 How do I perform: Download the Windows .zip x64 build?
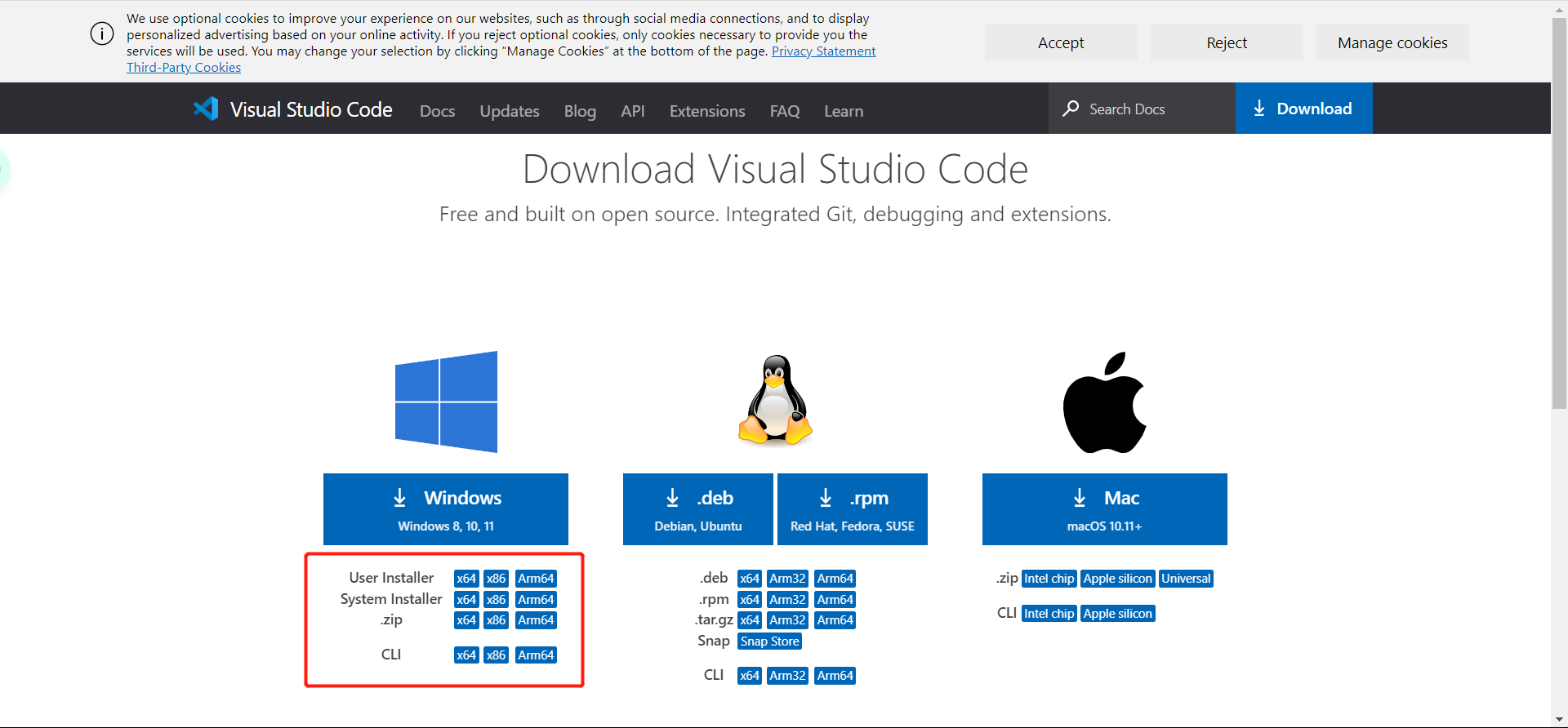click(x=466, y=620)
